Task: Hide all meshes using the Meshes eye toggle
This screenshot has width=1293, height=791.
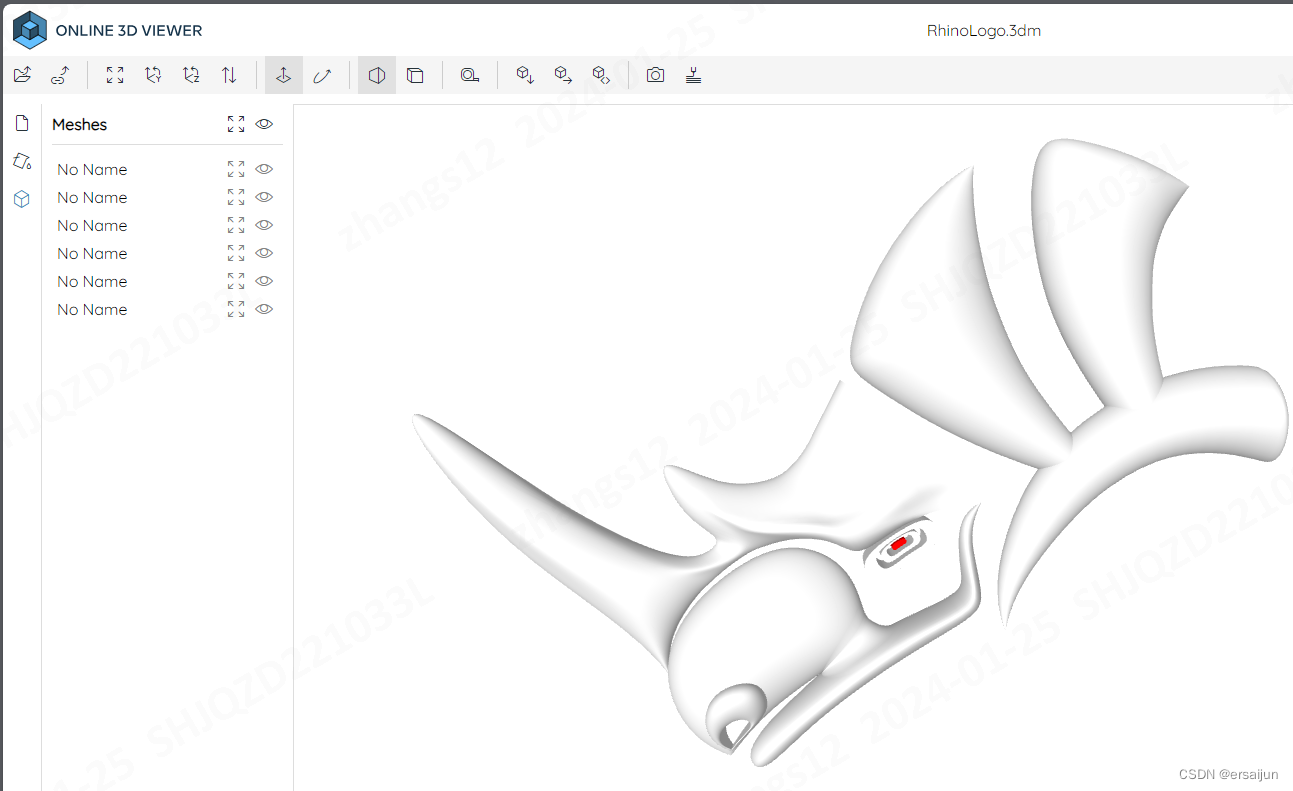Action: [263, 124]
